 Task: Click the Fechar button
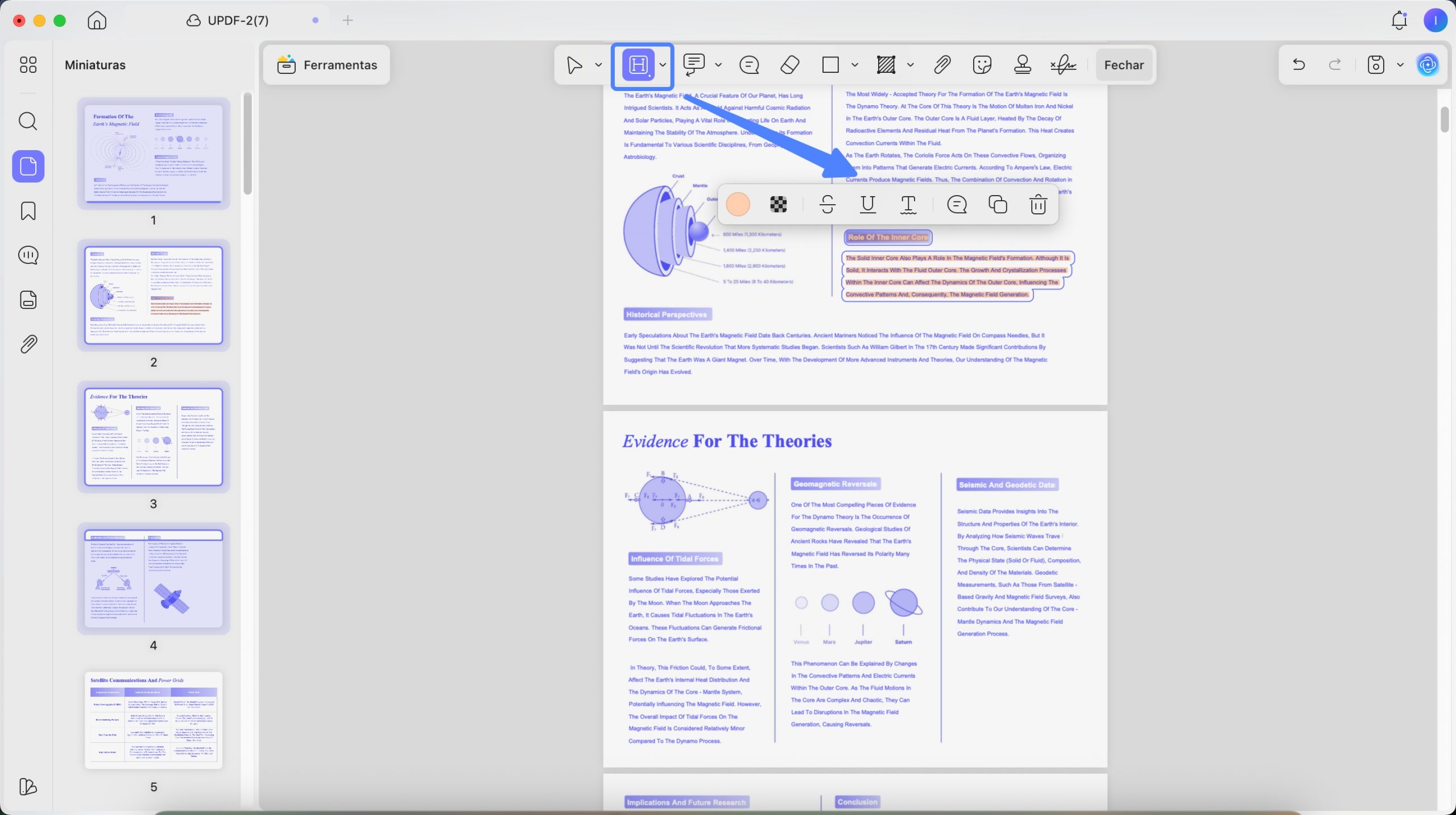tap(1124, 65)
